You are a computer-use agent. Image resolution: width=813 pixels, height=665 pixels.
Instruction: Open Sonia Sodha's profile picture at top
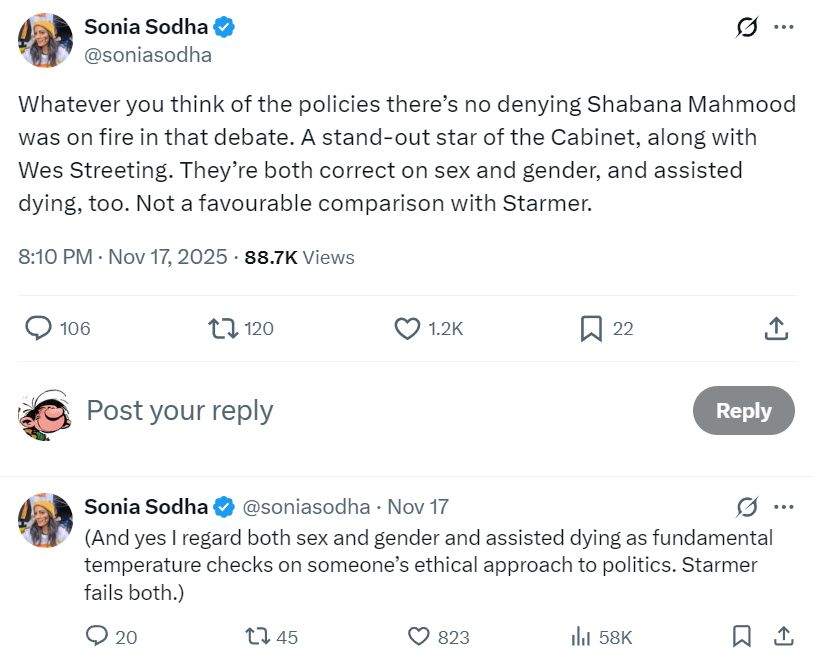point(45,40)
